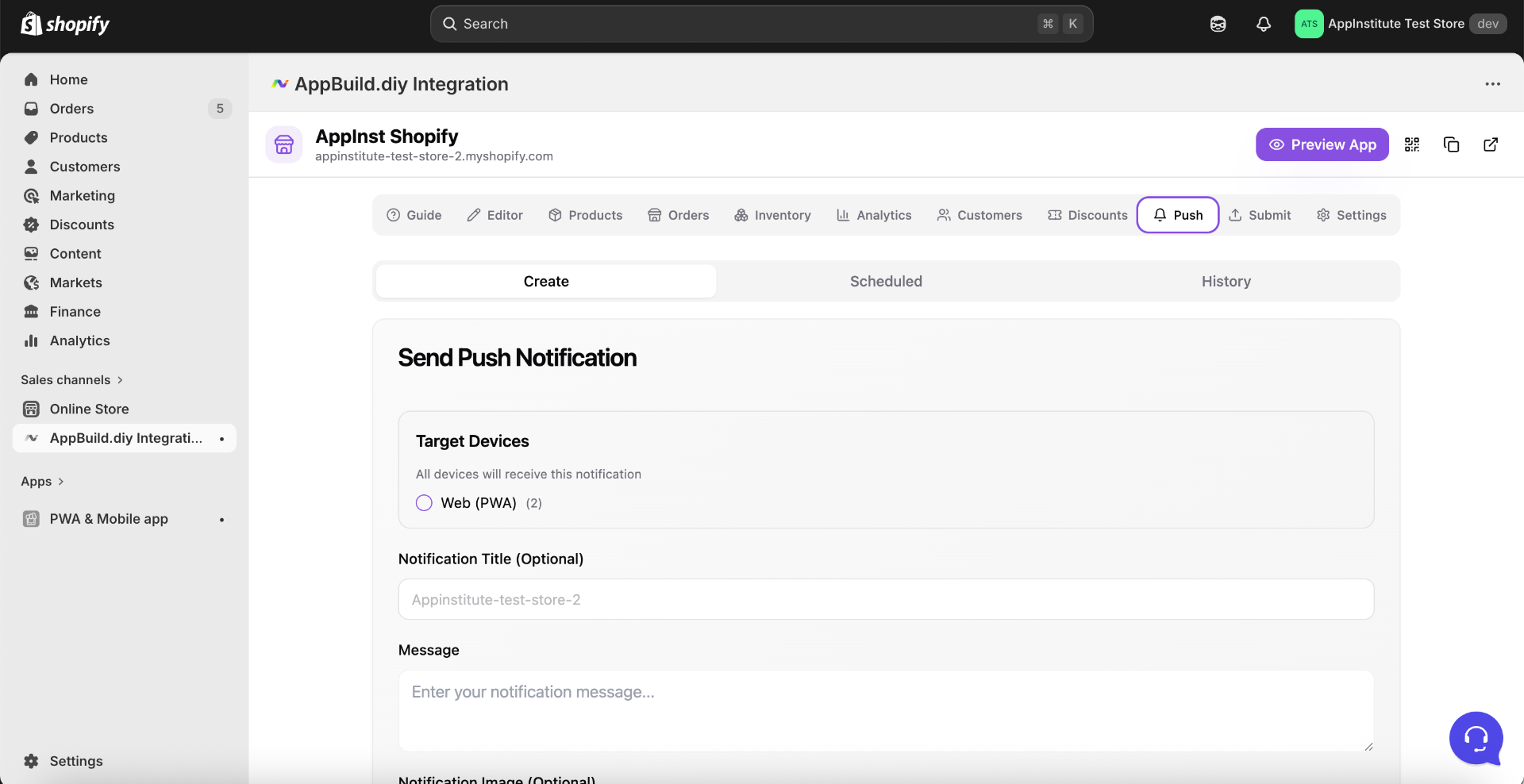Click the AppBuild.diy logo in the header

(x=279, y=83)
